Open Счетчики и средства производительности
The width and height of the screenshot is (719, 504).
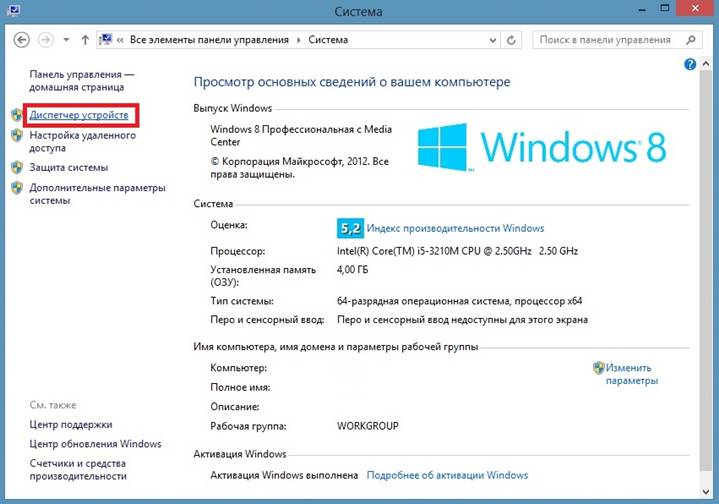(x=78, y=470)
